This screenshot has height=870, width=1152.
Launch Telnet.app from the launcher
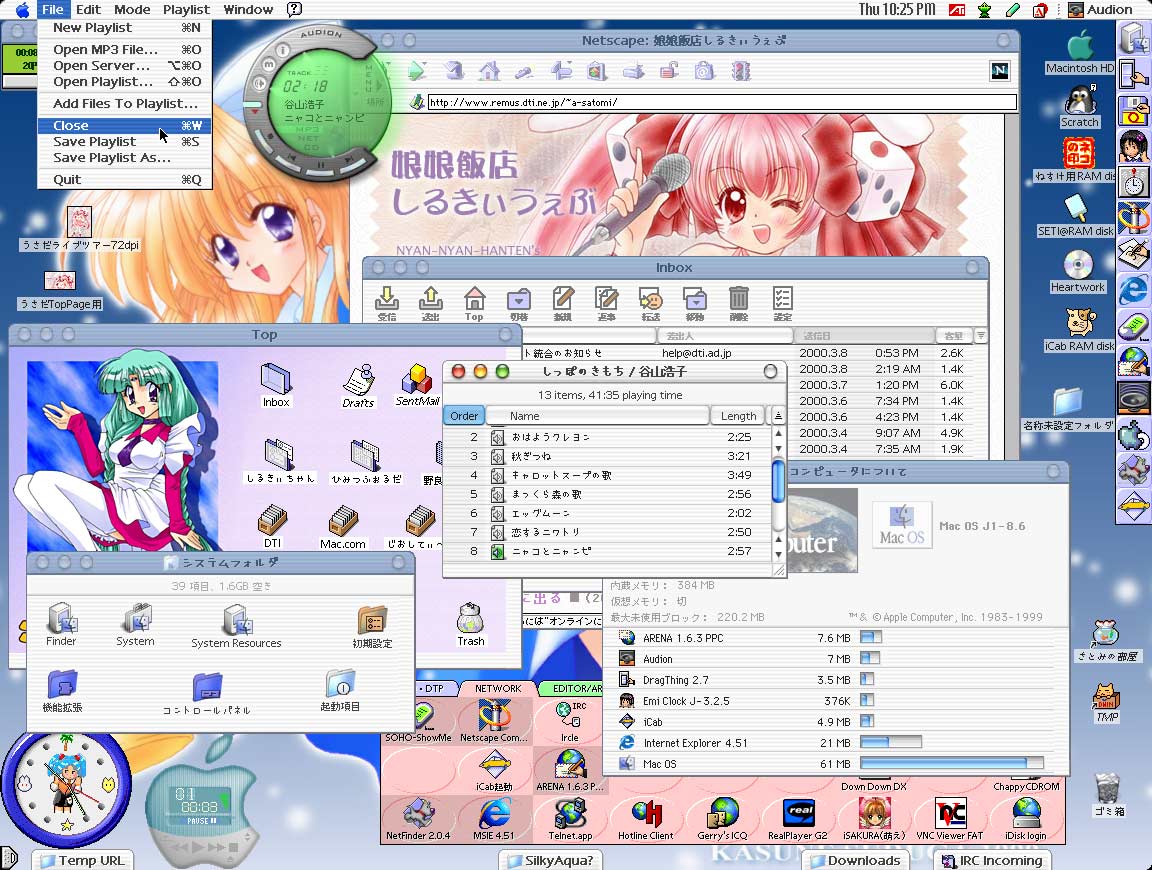(x=570, y=814)
